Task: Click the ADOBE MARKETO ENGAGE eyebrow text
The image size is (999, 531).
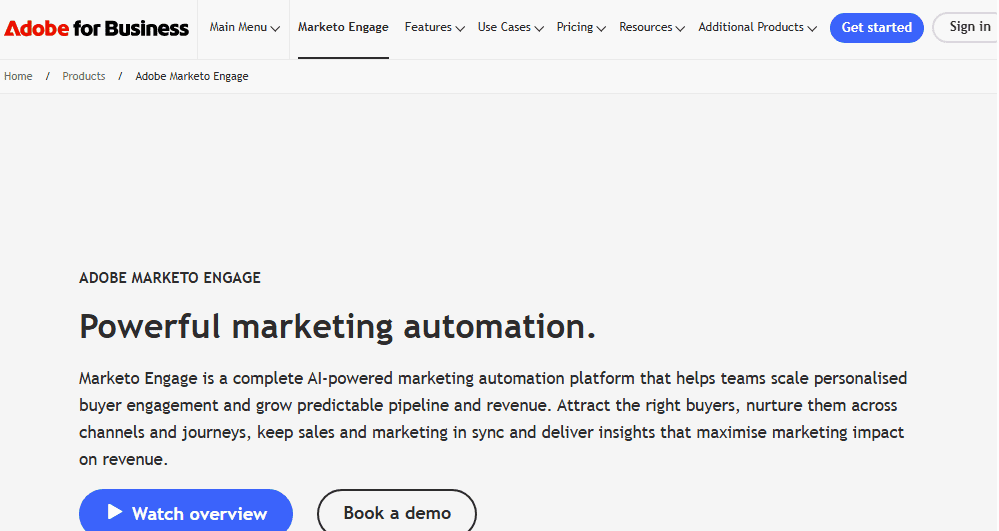Action: [170, 278]
